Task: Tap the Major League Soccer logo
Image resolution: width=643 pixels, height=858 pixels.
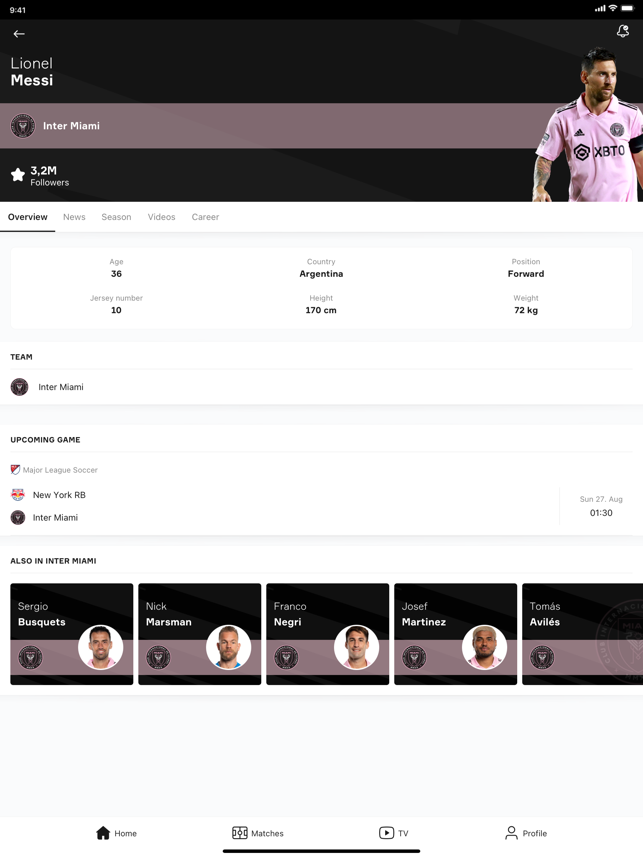Action: tap(15, 469)
